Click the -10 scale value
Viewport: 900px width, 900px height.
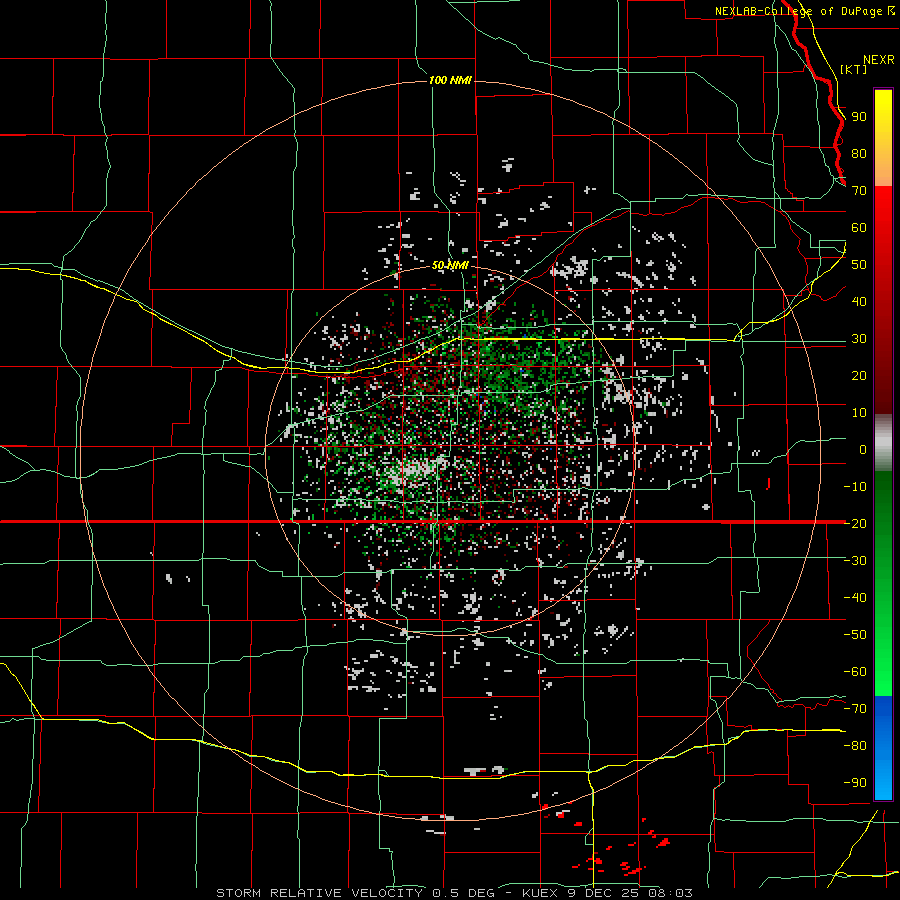855,487
